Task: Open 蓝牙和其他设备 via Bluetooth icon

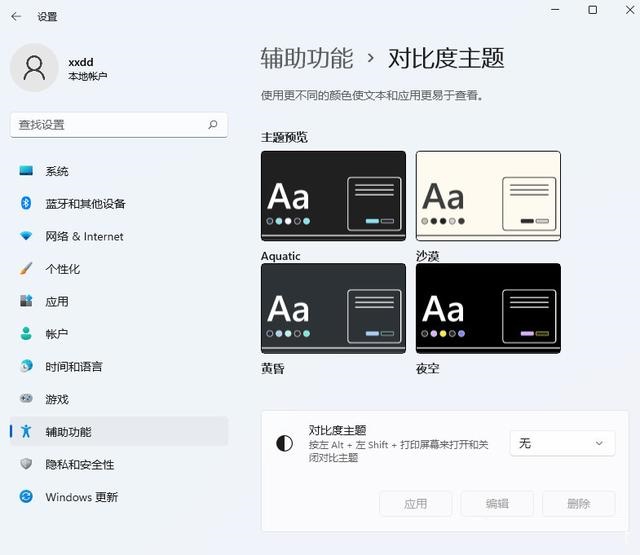Action: click(27, 204)
